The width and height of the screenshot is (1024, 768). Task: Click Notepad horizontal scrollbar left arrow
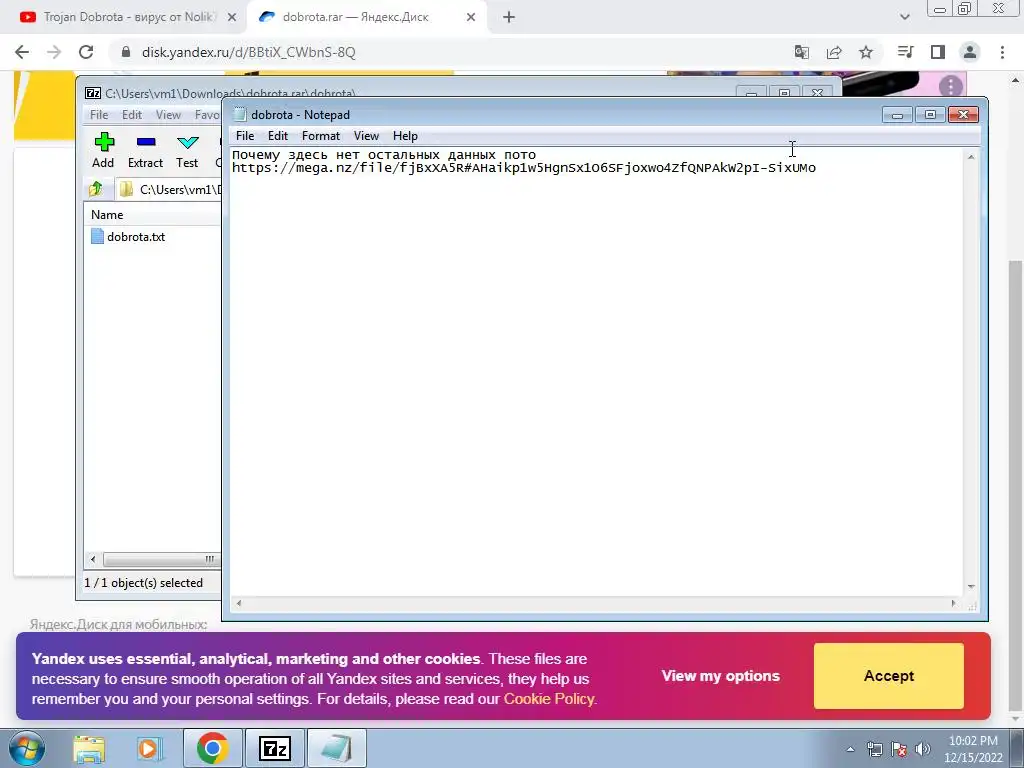[239, 603]
